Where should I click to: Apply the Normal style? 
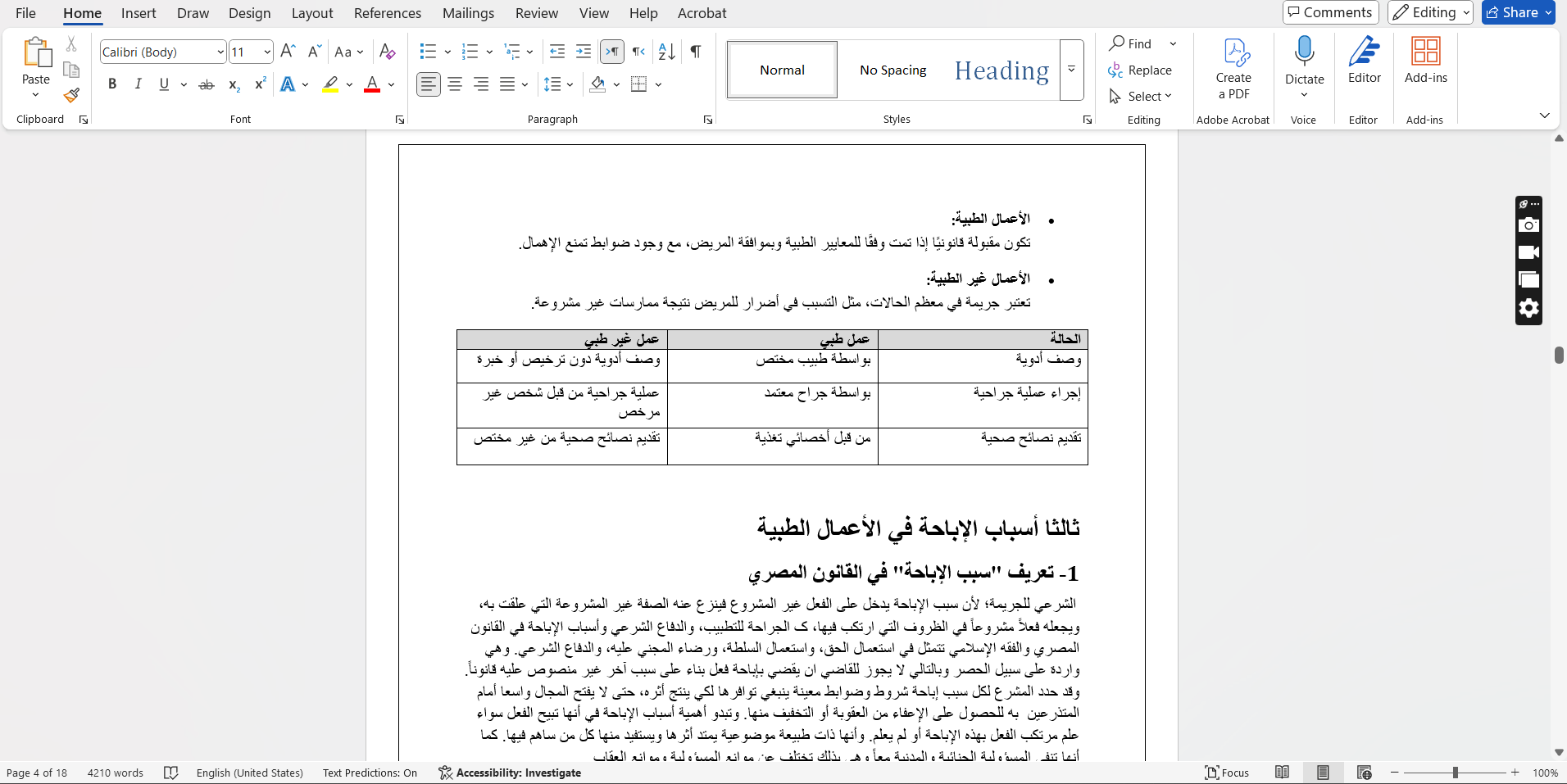pyautogui.click(x=783, y=70)
